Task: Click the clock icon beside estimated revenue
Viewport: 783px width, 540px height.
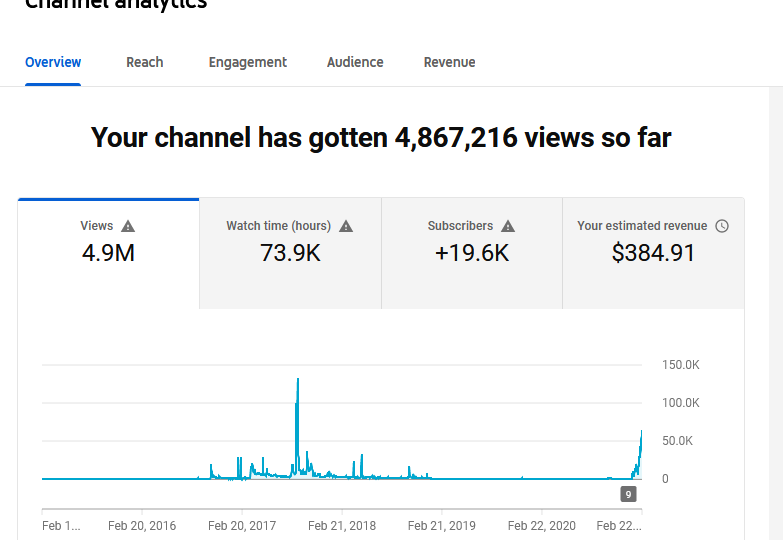Action: [x=722, y=226]
